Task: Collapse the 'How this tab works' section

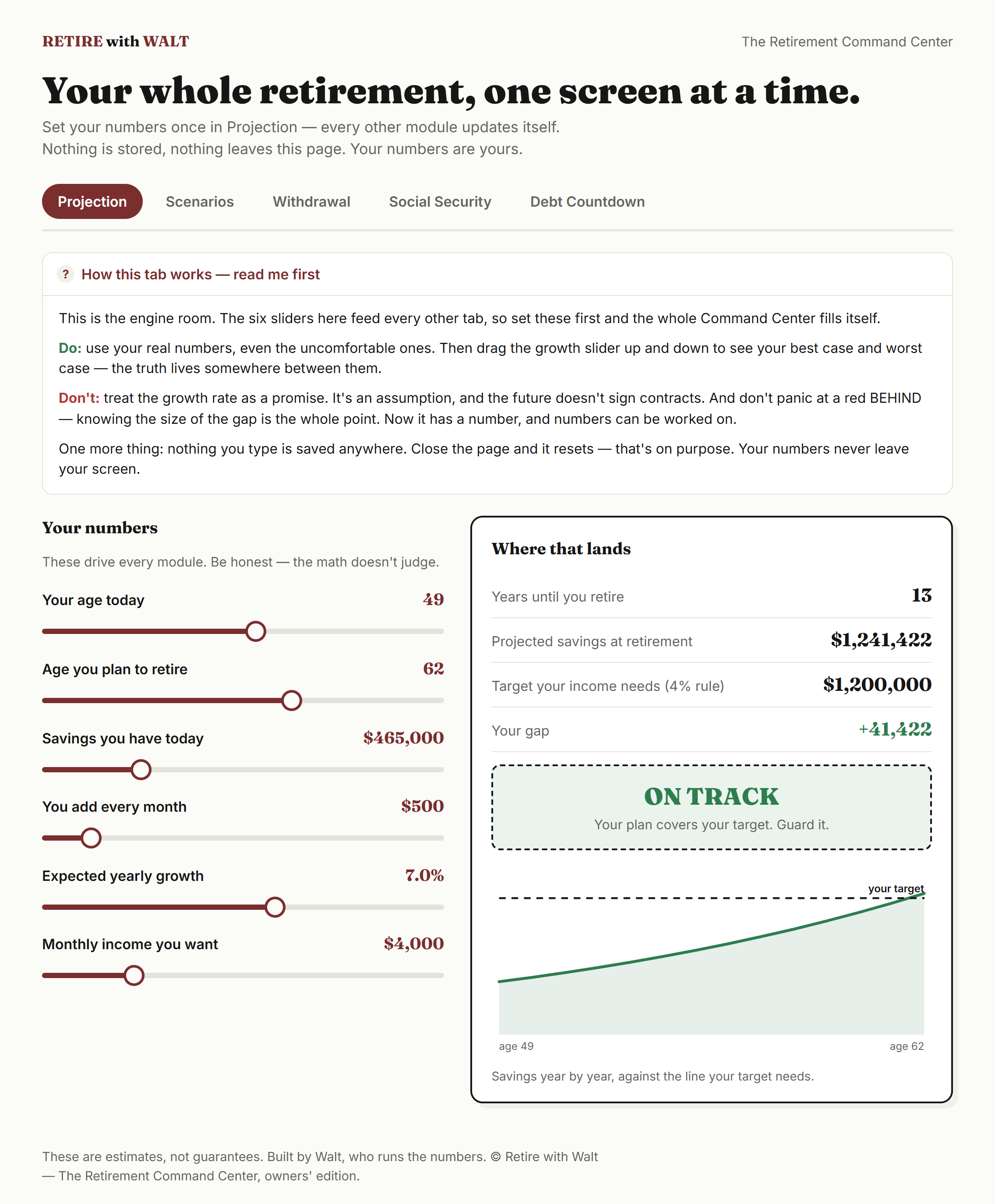Action: (497, 275)
